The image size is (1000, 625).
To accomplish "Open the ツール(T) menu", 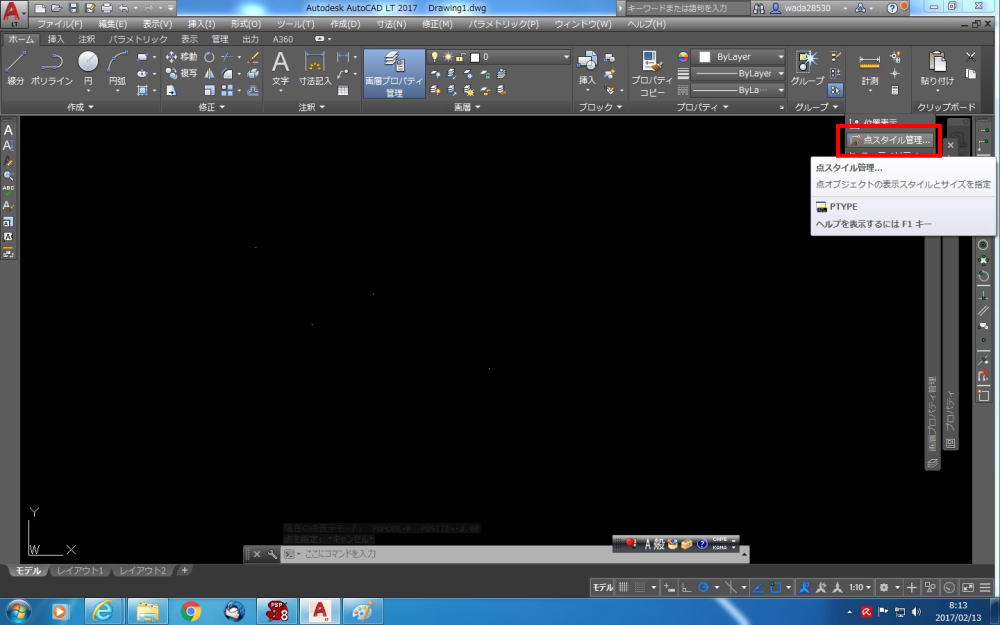I will pos(295,24).
